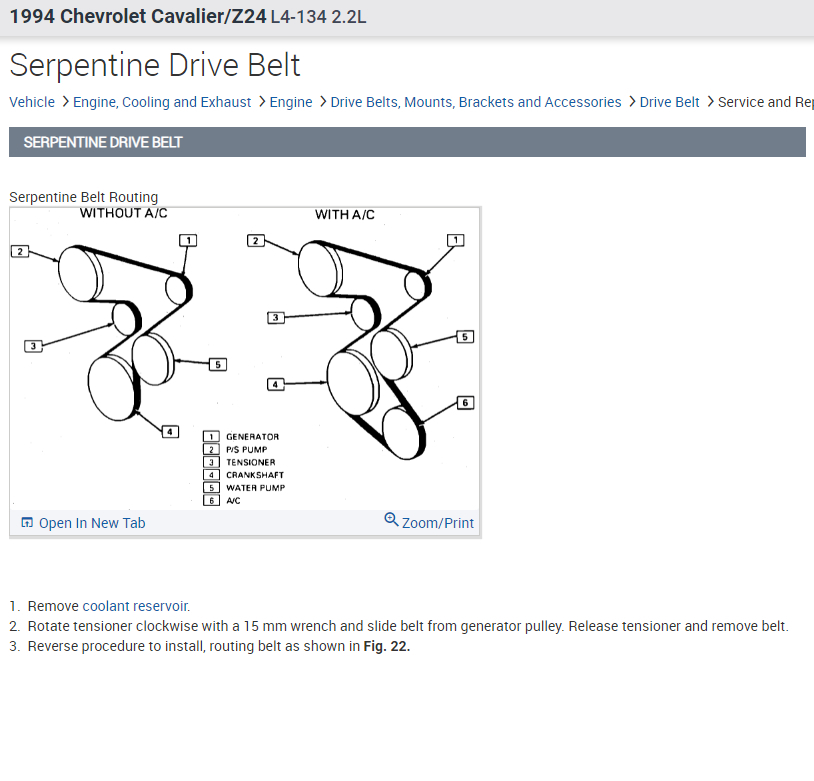Click the 'P/S PUMP' legend entry
Viewport: 814px width, 781px height.
point(247,450)
